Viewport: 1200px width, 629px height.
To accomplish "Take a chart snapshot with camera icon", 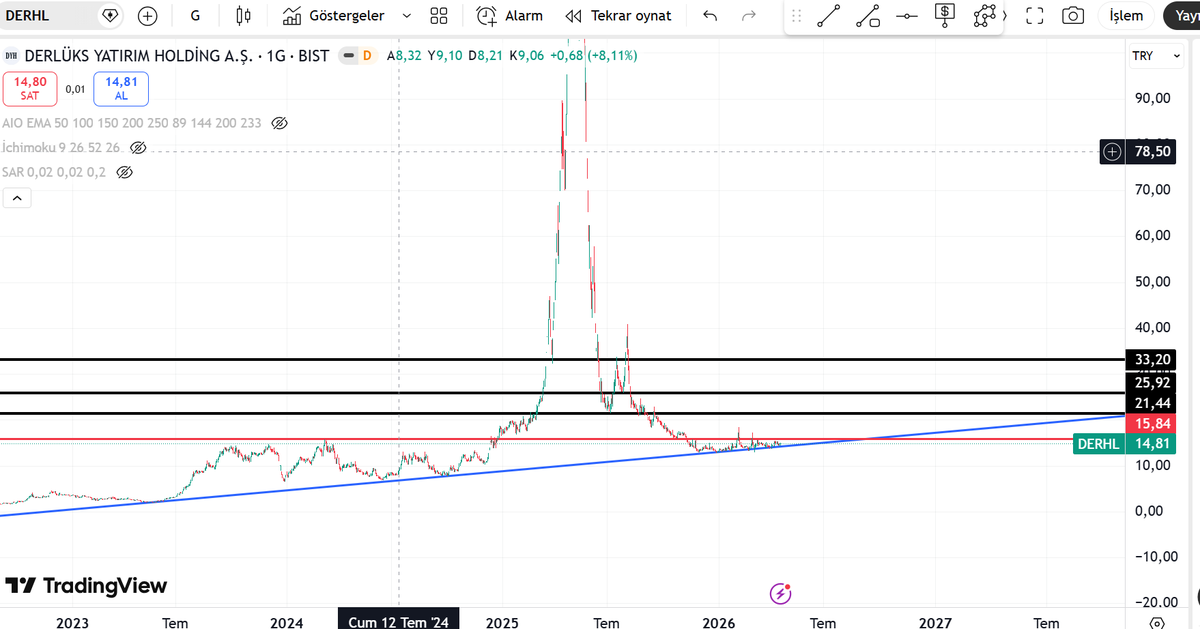I will point(1073,15).
